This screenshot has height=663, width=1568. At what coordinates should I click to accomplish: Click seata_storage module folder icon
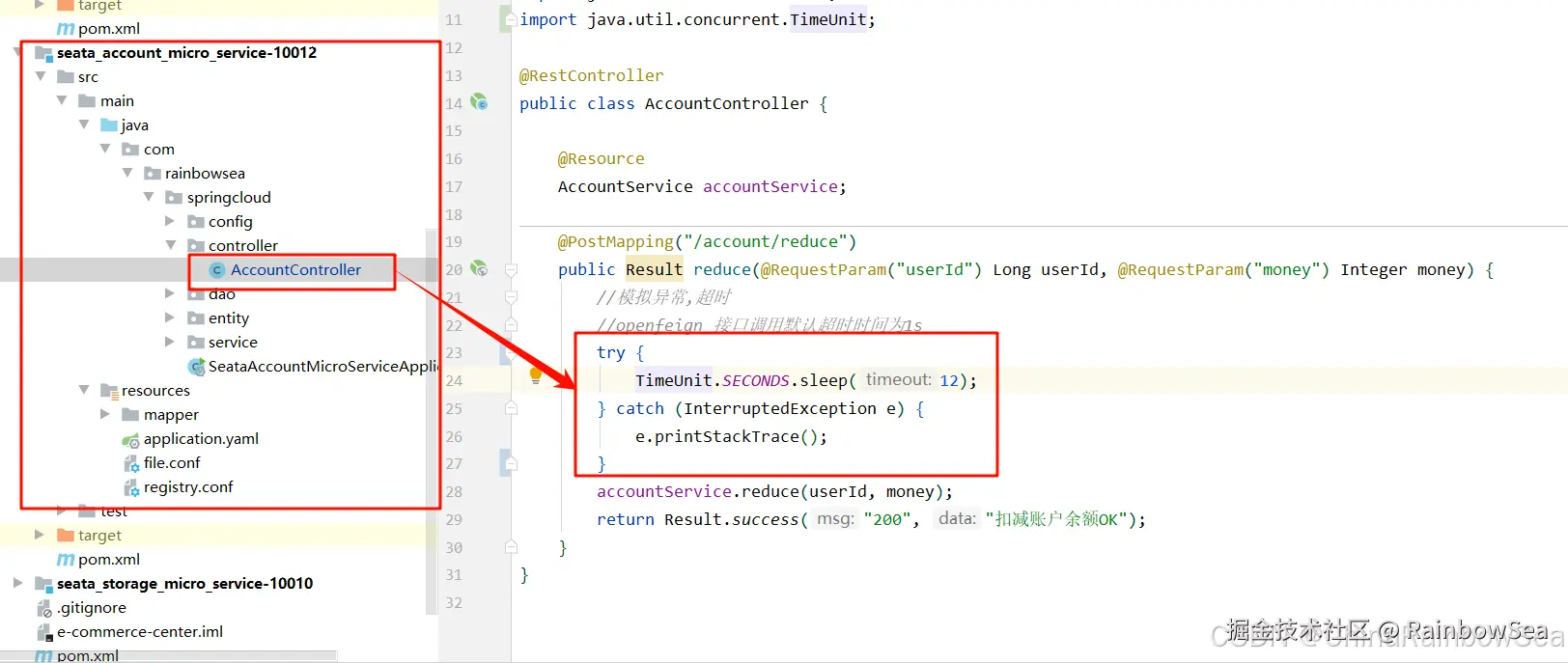tap(43, 584)
